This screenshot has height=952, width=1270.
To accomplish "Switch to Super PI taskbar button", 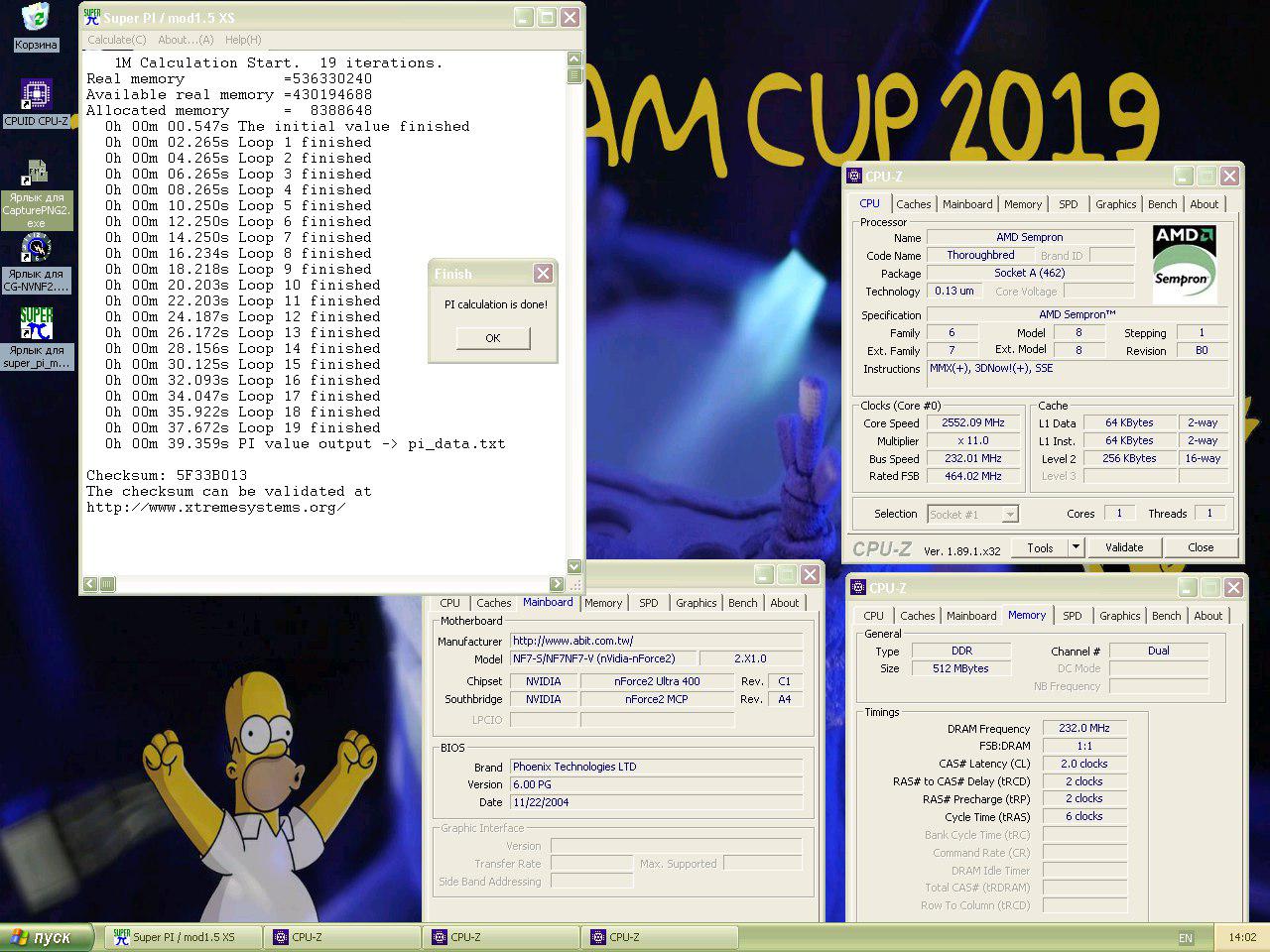I will (x=183, y=937).
